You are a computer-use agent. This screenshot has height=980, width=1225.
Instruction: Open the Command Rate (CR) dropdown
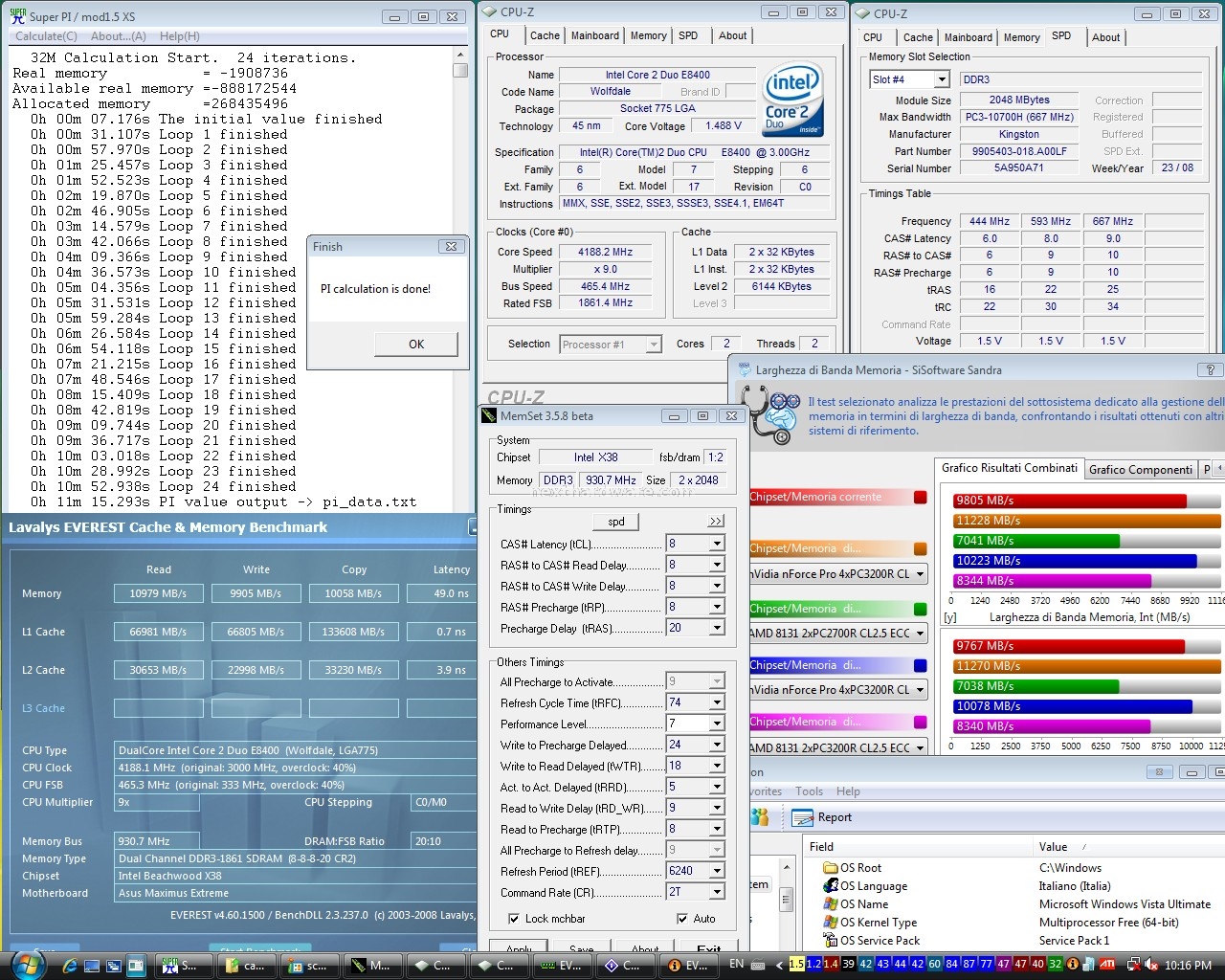(x=716, y=892)
